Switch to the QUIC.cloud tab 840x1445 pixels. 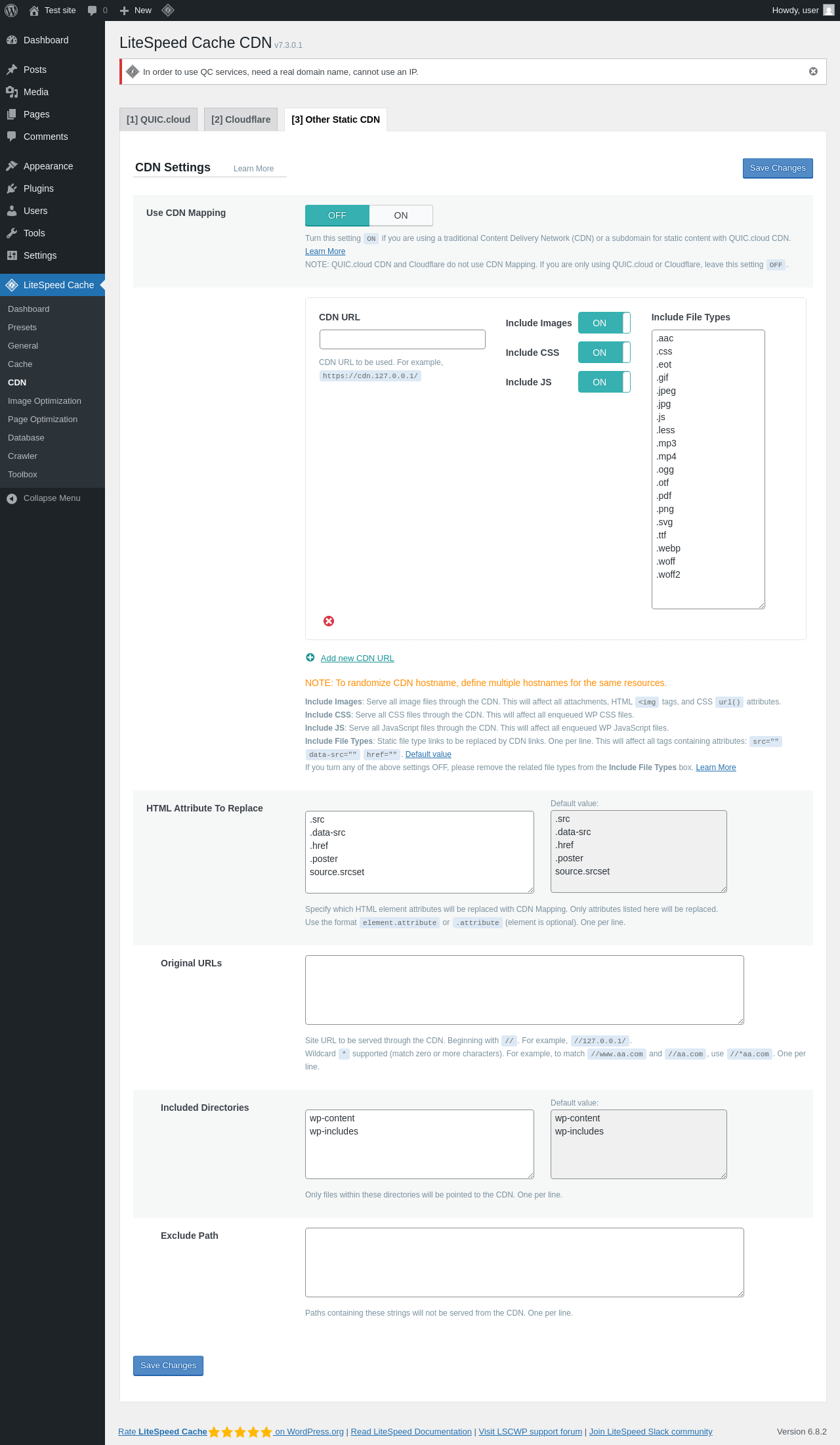pyautogui.click(x=158, y=119)
